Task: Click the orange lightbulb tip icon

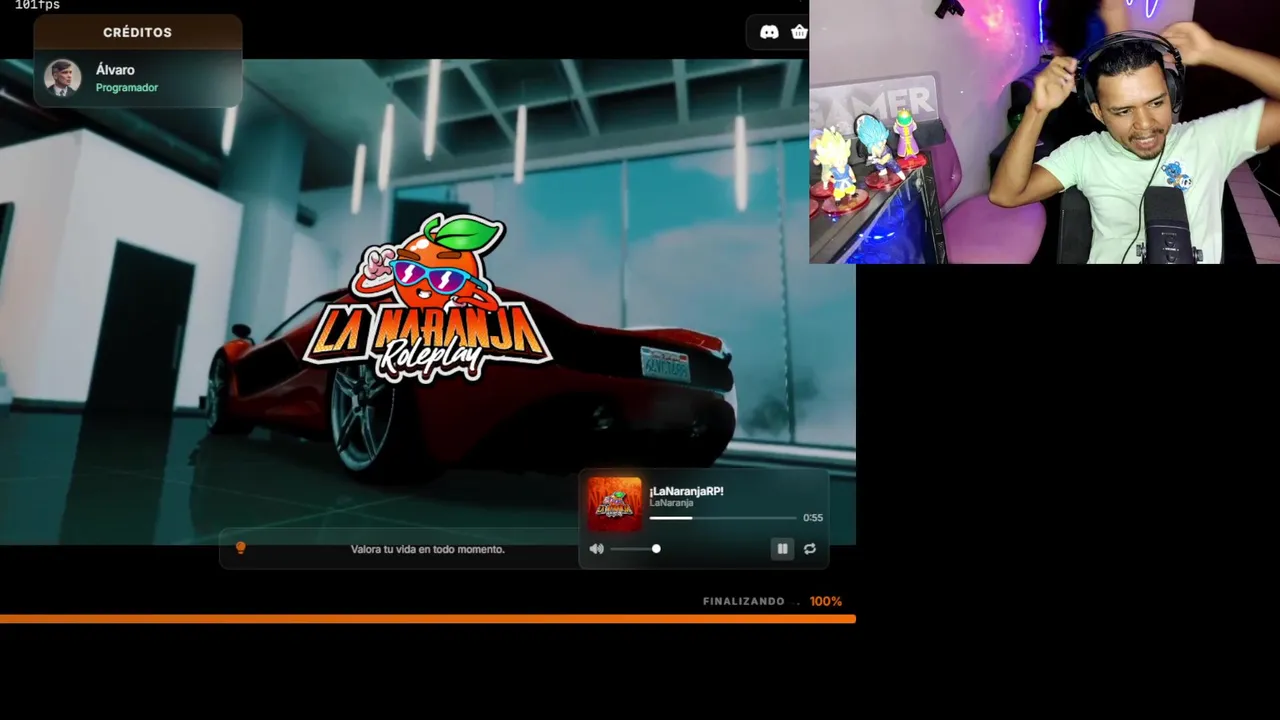Action: (240, 548)
